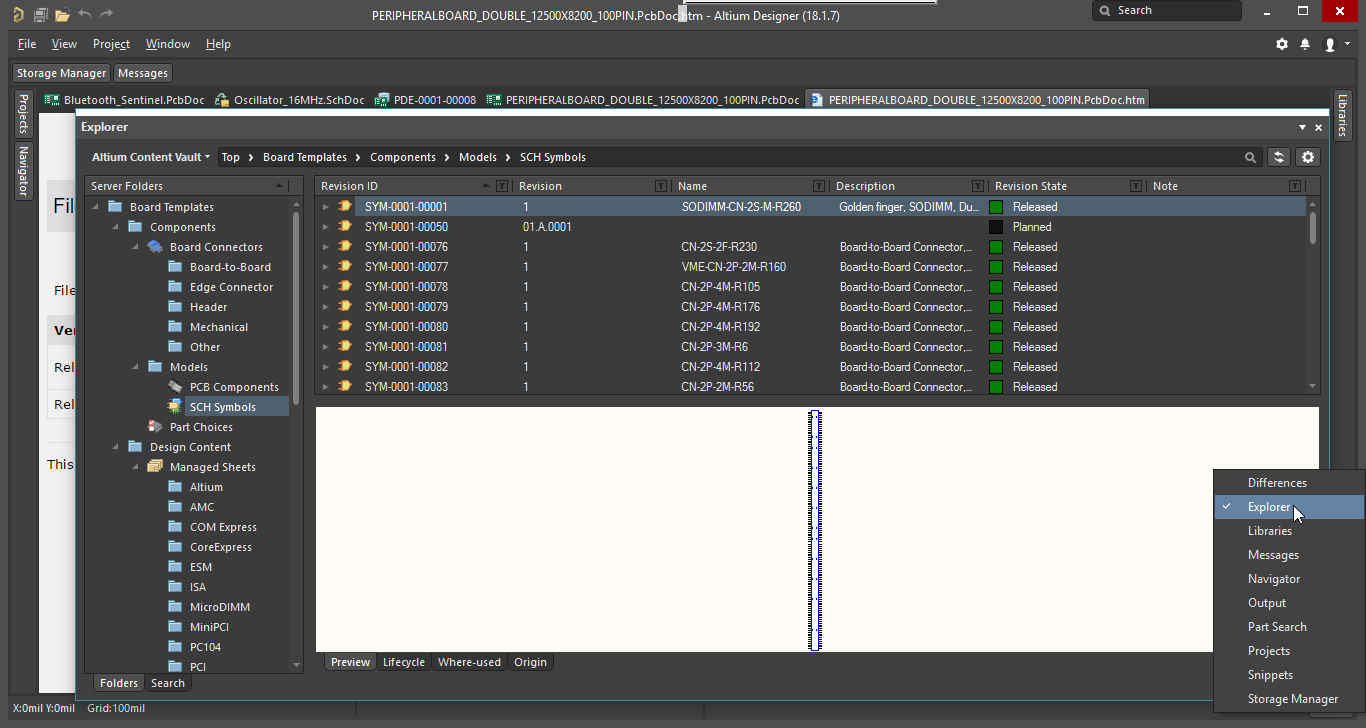The image size is (1366, 728).
Task: Open Origin tab
Action: pos(530,662)
